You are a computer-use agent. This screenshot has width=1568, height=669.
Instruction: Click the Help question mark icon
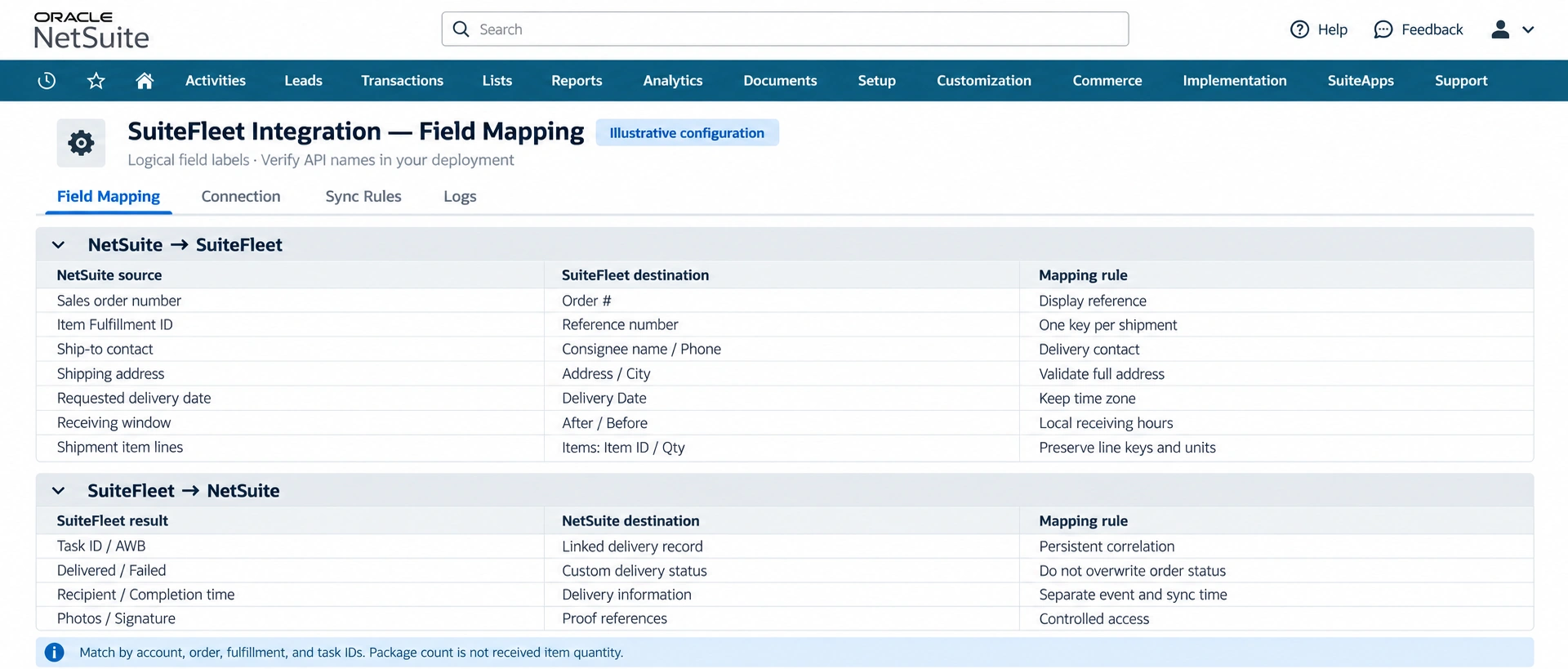[x=1299, y=29]
